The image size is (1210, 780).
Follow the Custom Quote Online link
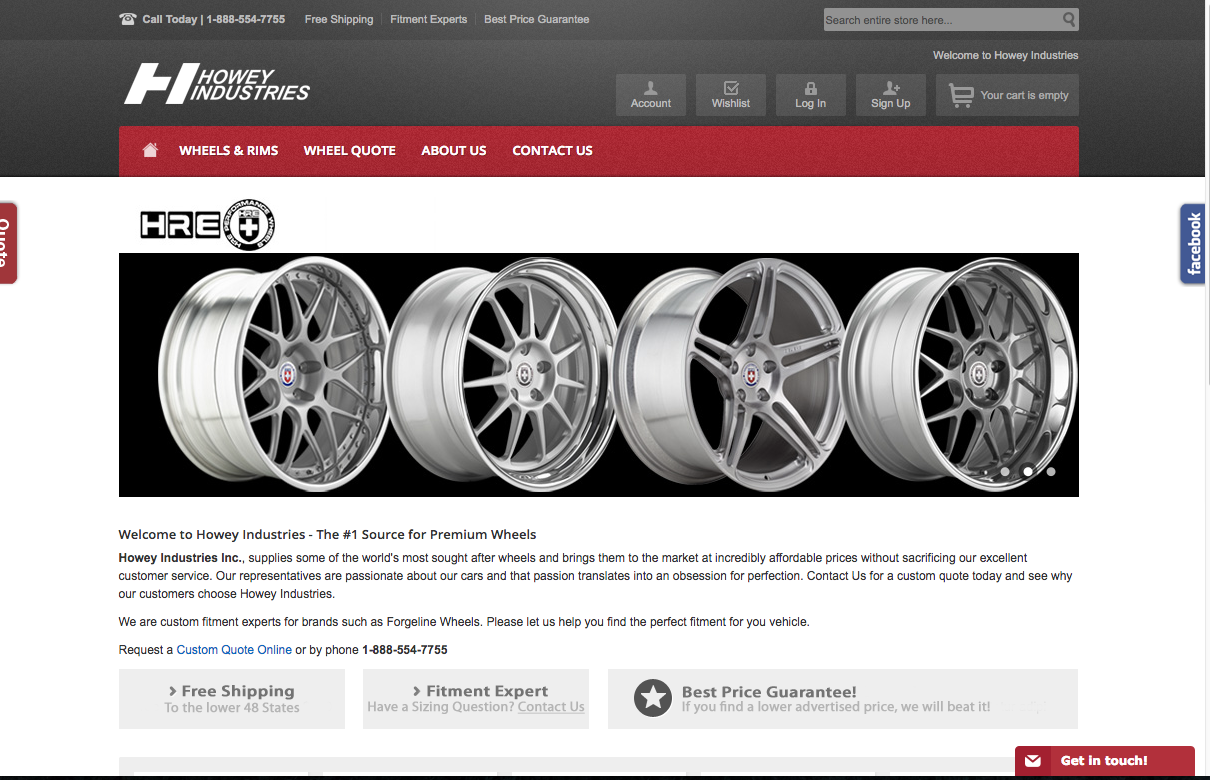coord(234,650)
